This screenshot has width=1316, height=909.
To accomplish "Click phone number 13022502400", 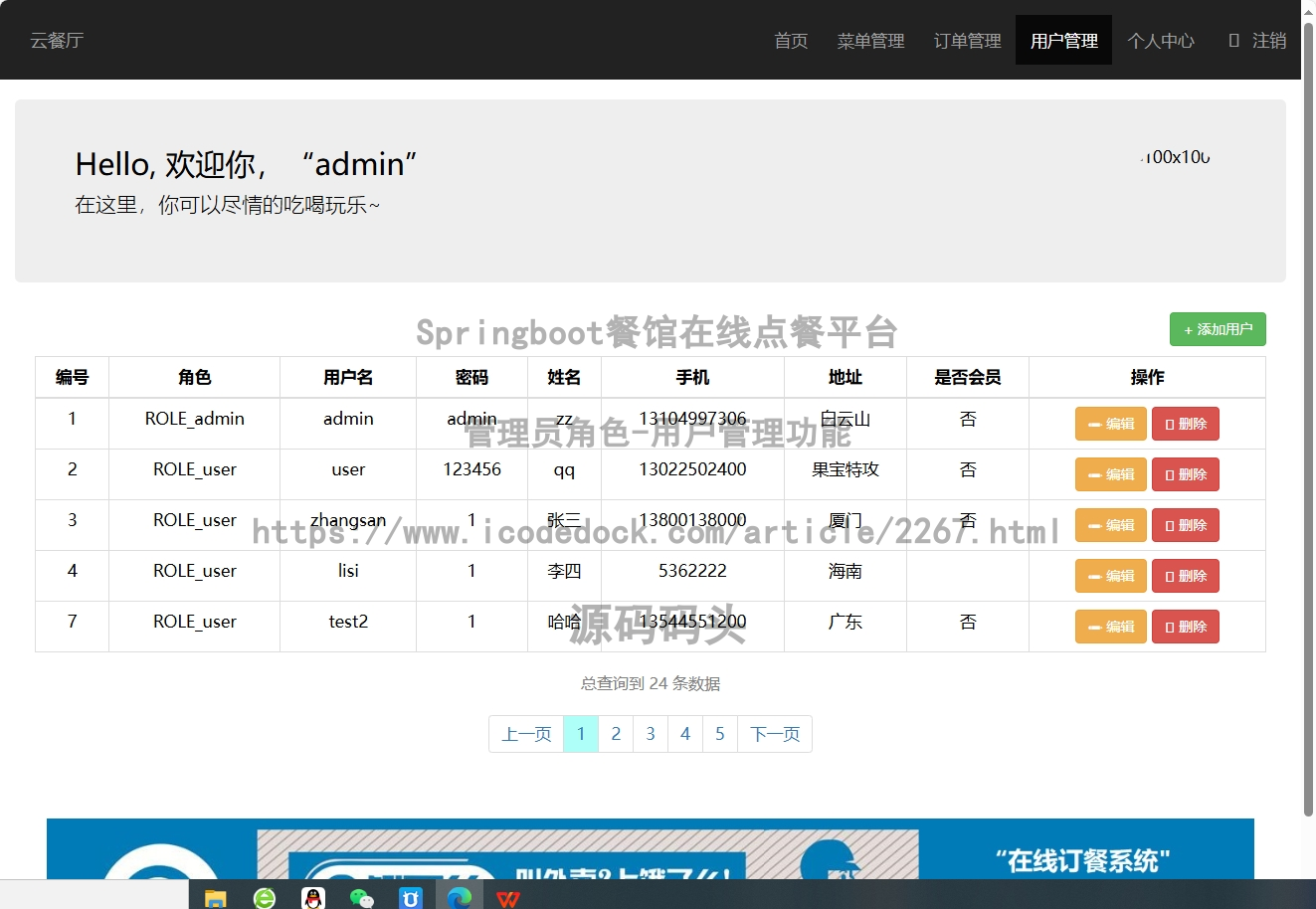I will coord(693,469).
